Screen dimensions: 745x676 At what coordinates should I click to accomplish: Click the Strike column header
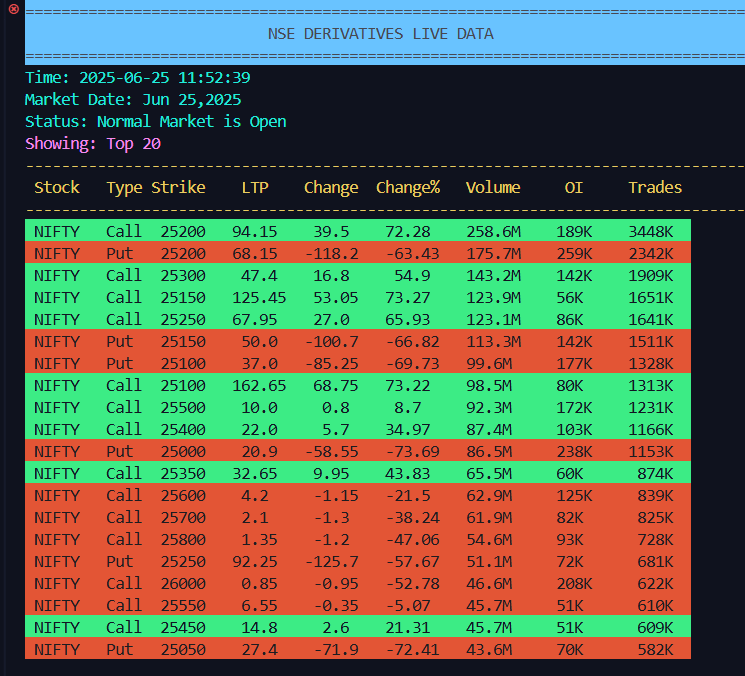click(178, 187)
